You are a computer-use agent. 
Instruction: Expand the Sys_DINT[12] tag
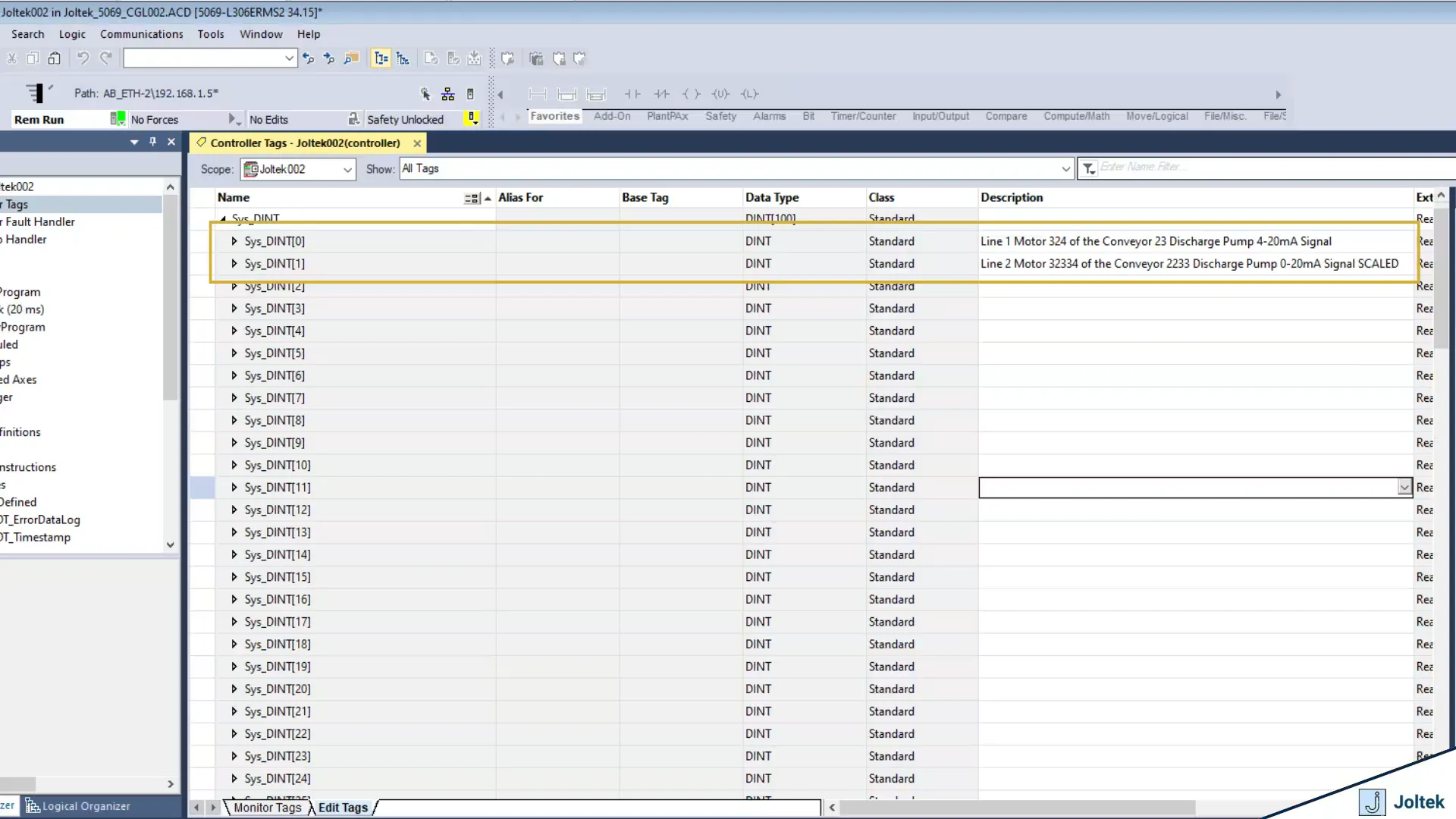pyautogui.click(x=234, y=510)
